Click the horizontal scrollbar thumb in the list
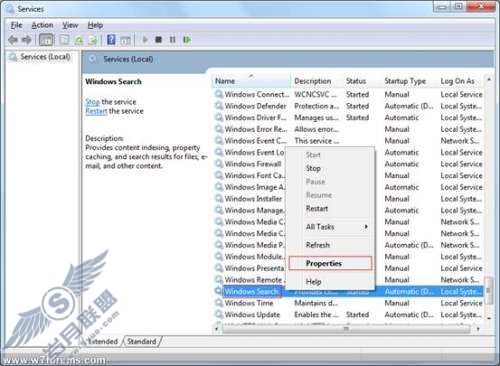The image size is (500, 366). 346,329
